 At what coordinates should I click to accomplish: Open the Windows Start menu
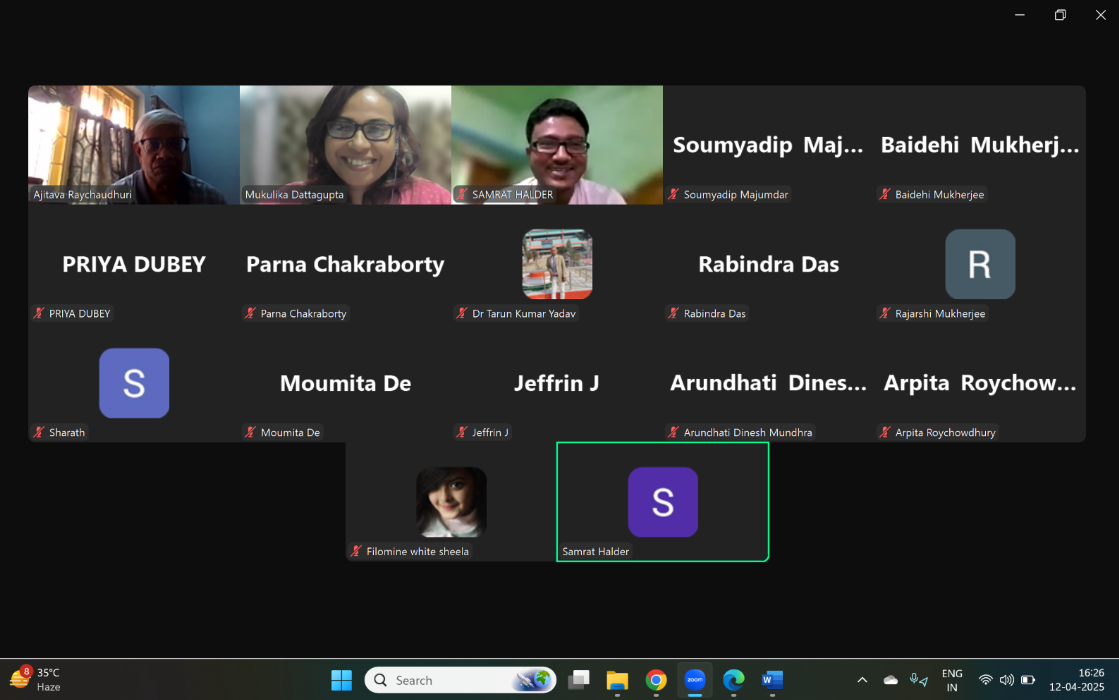[x=342, y=680]
